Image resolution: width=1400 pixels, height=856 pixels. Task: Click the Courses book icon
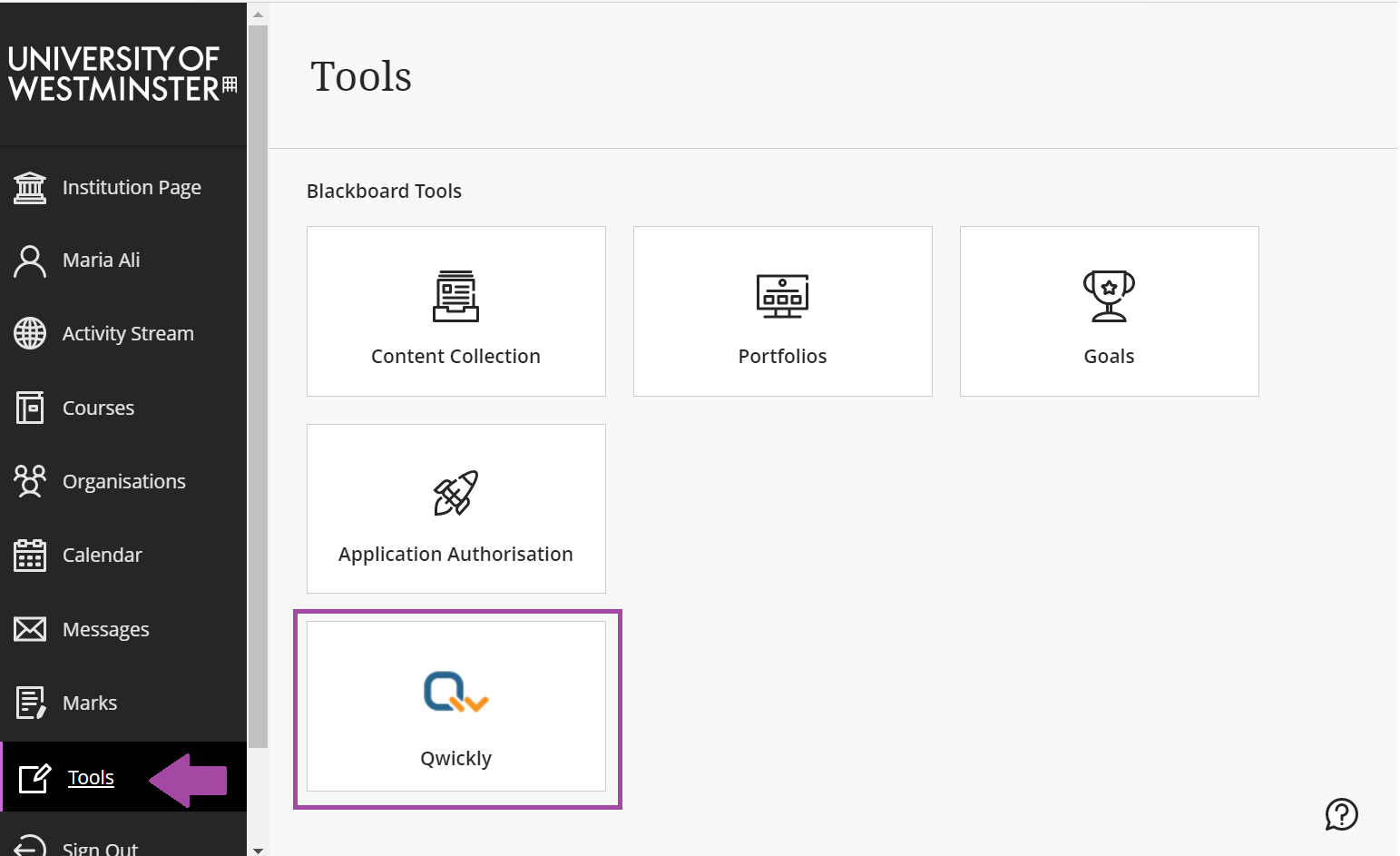(30, 408)
